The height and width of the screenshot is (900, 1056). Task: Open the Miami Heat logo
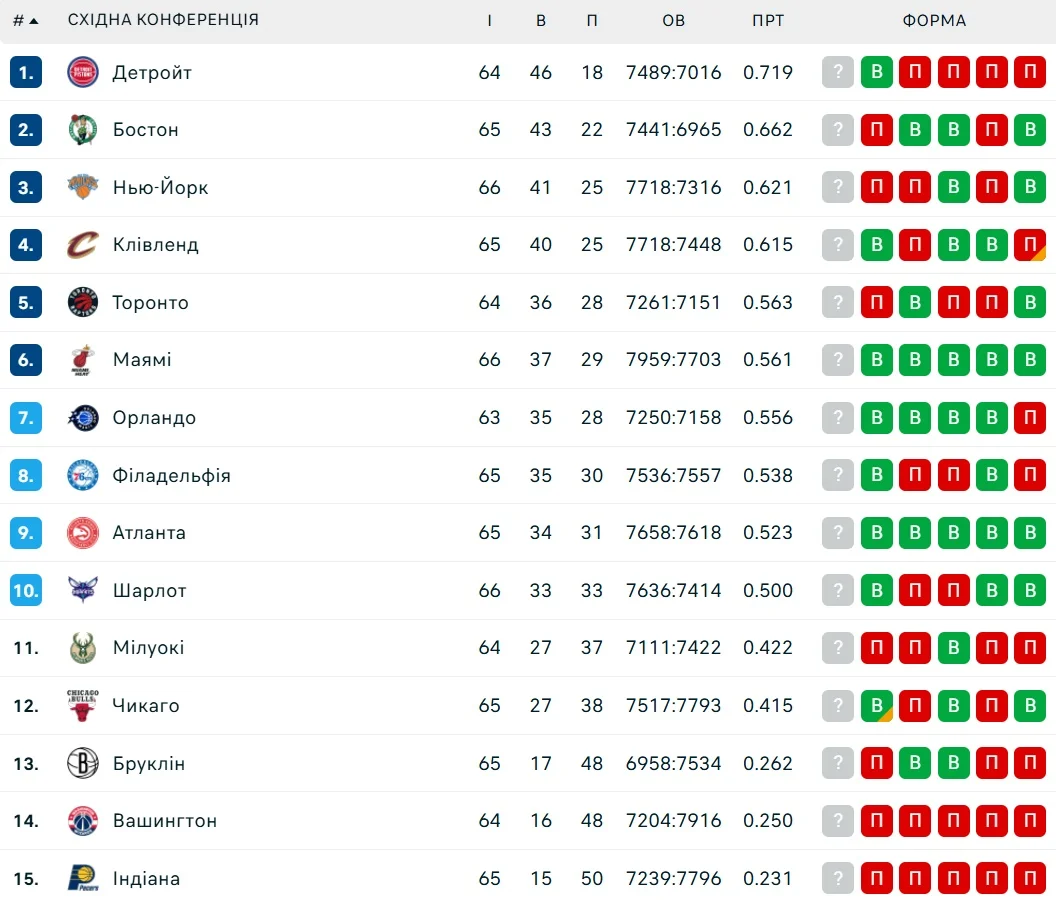(x=83, y=360)
